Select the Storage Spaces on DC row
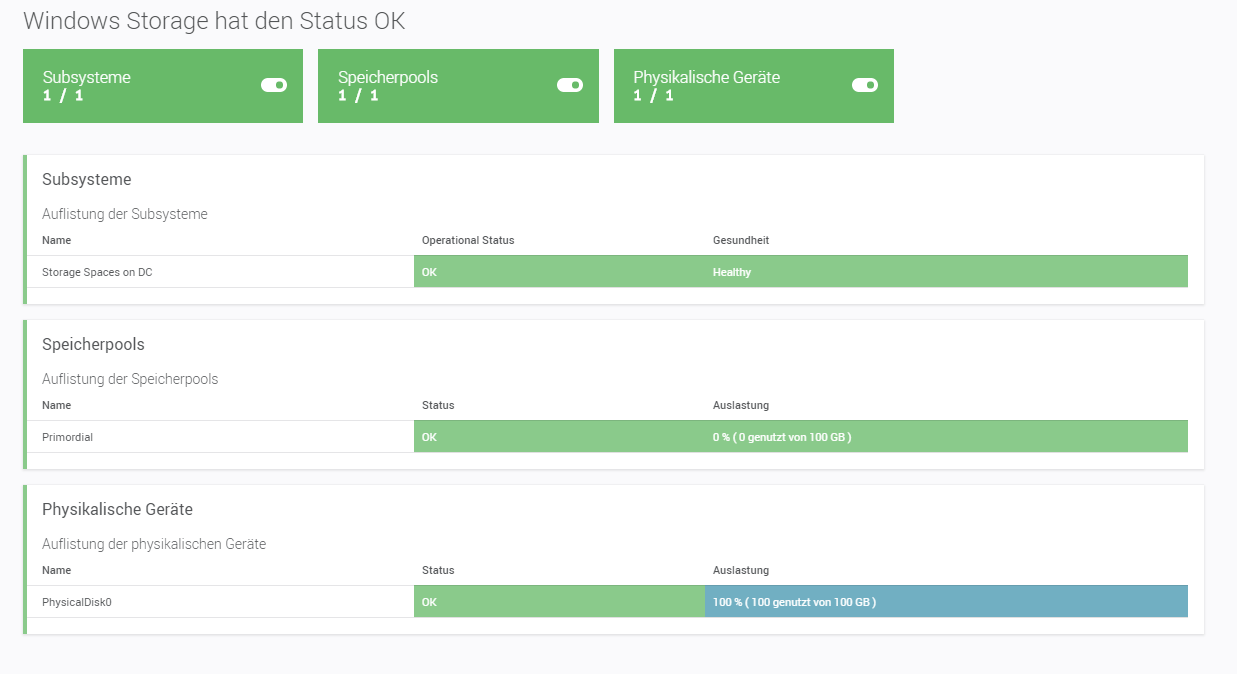The height and width of the screenshot is (674, 1237). click(97, 272)
